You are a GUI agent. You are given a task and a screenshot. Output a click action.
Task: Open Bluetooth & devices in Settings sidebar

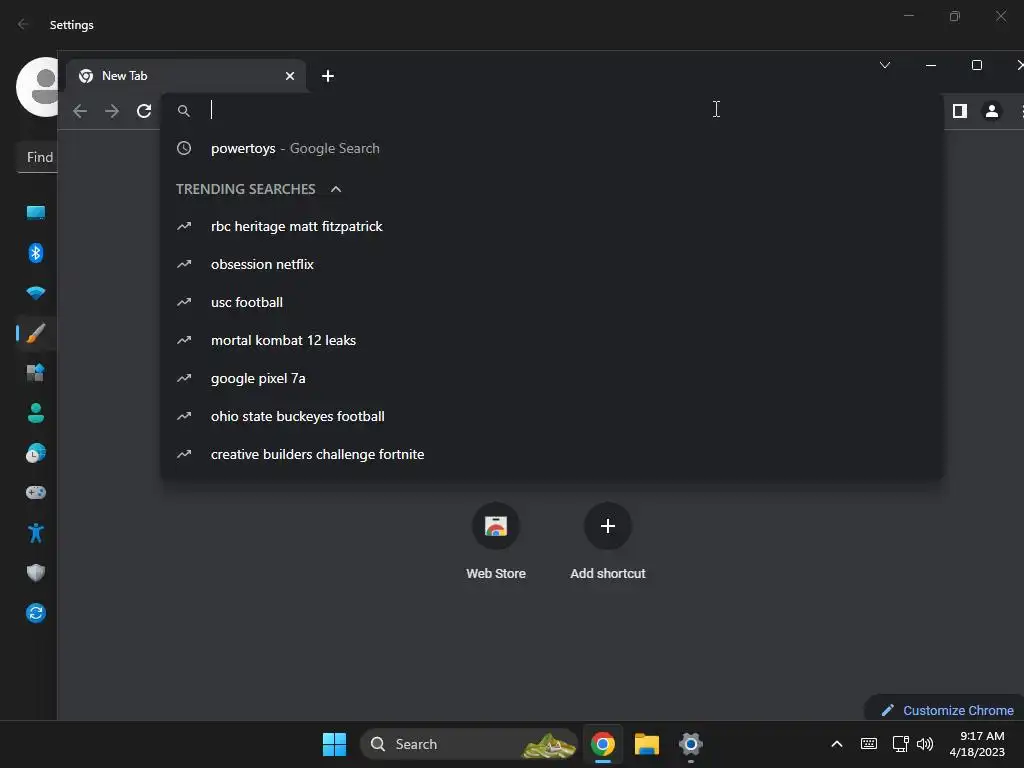[36, 253]
